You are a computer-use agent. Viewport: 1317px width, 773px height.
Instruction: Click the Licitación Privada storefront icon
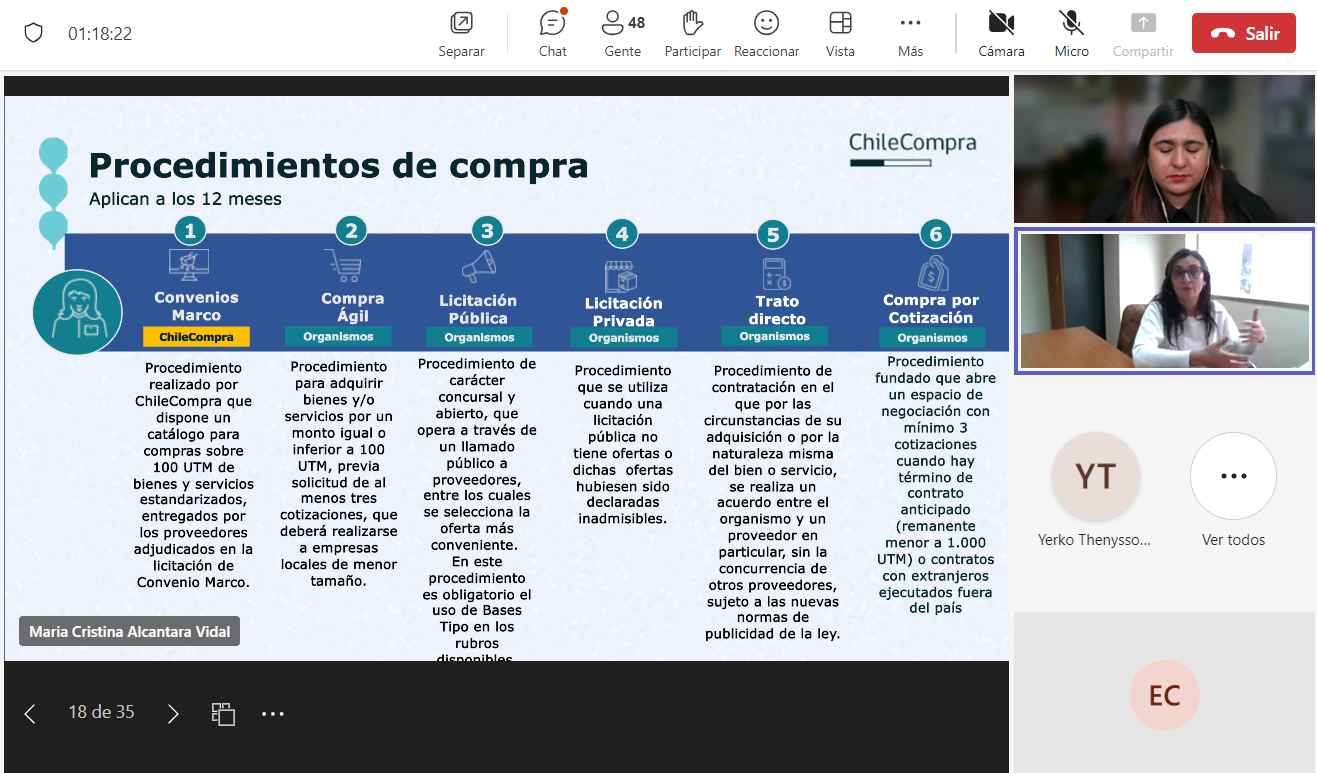621,276
